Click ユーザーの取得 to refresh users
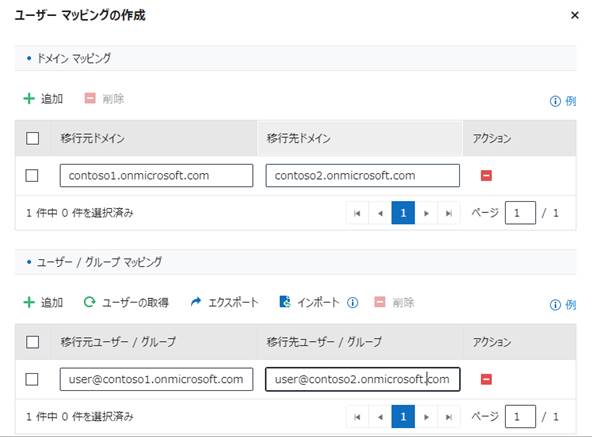 [x=126, y=303]
